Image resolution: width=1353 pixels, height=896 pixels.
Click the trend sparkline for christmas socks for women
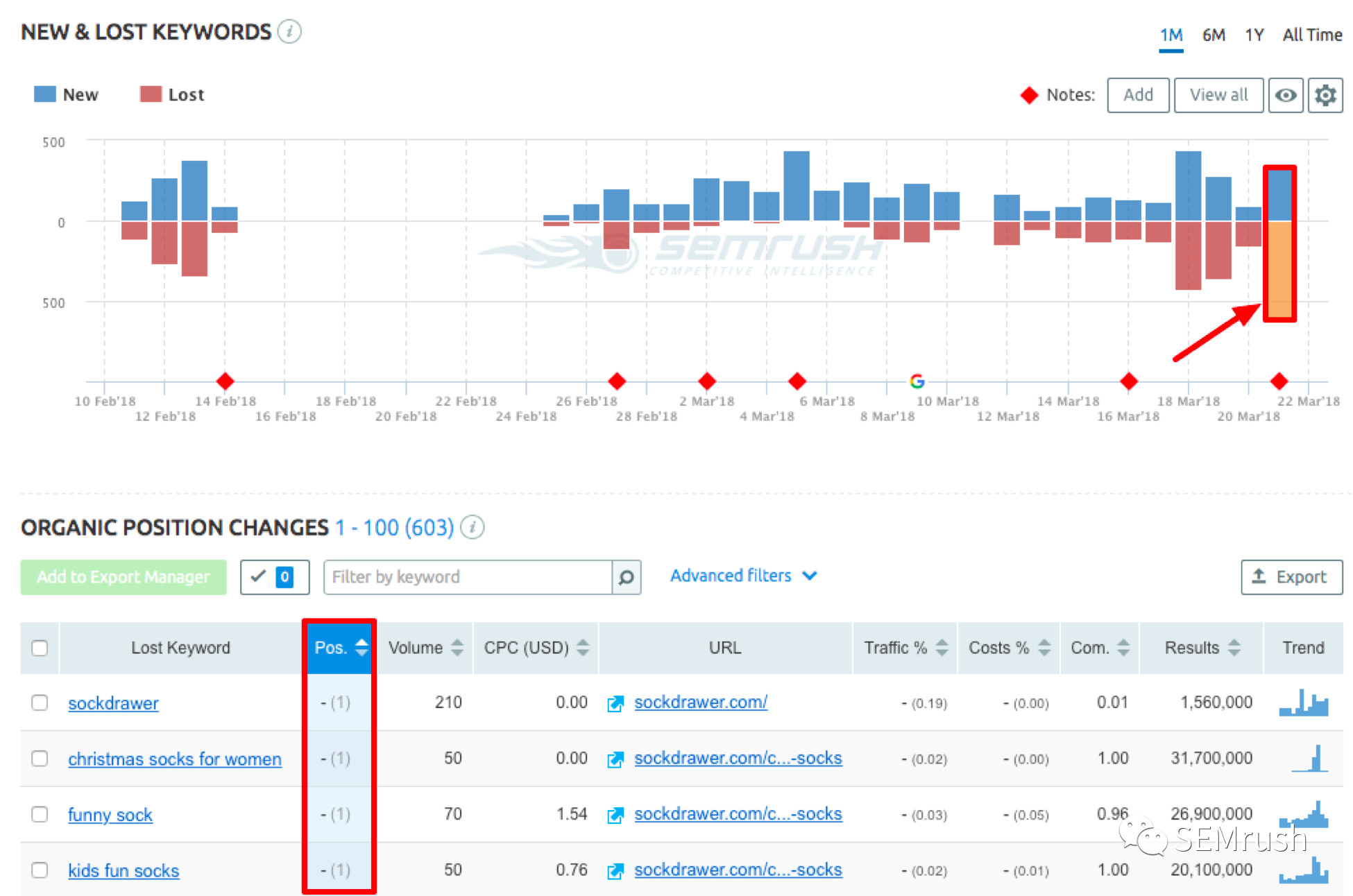pyautogui.click(x=1310, y=758)
